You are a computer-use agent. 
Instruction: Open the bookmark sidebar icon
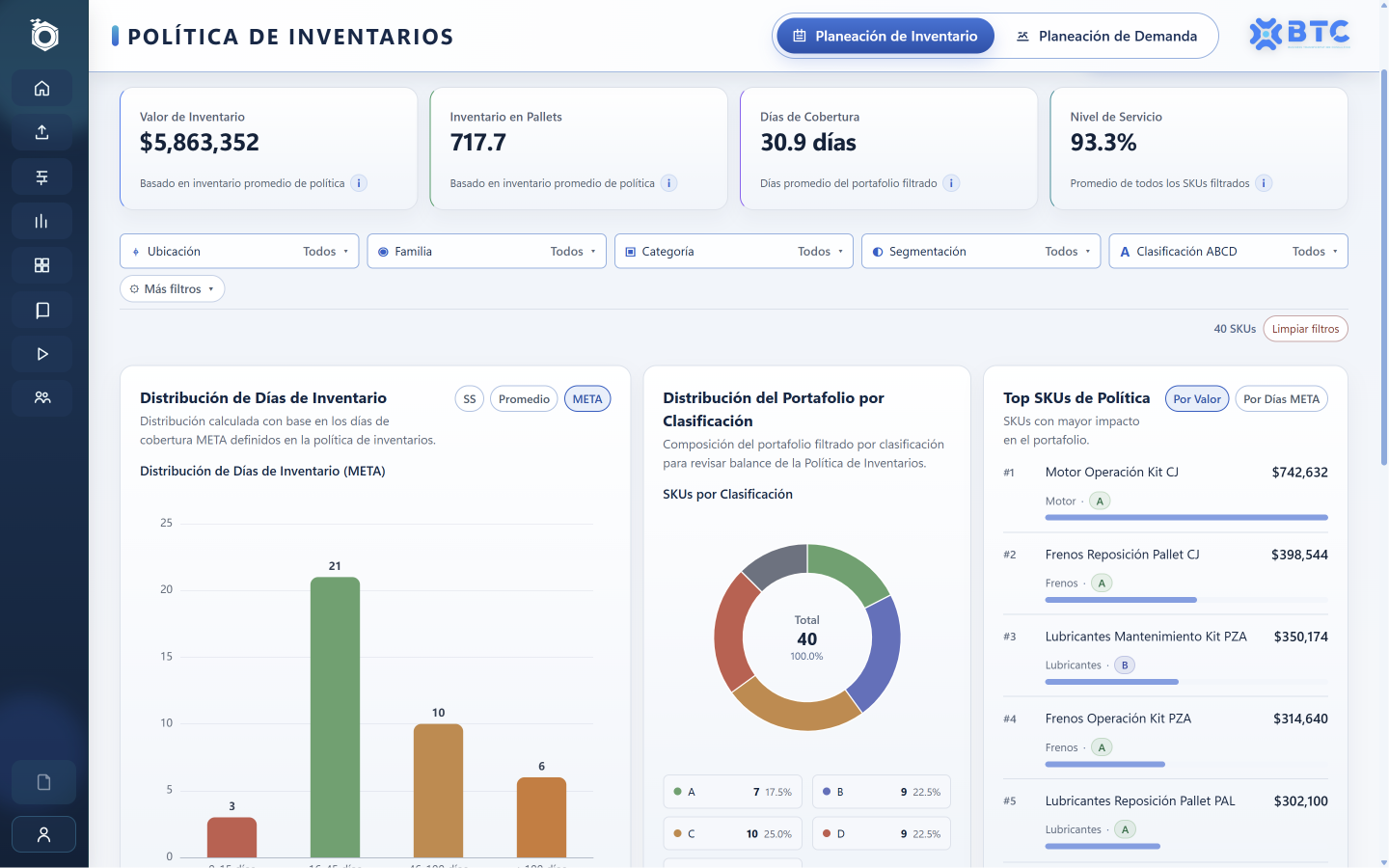click(42, 310)
